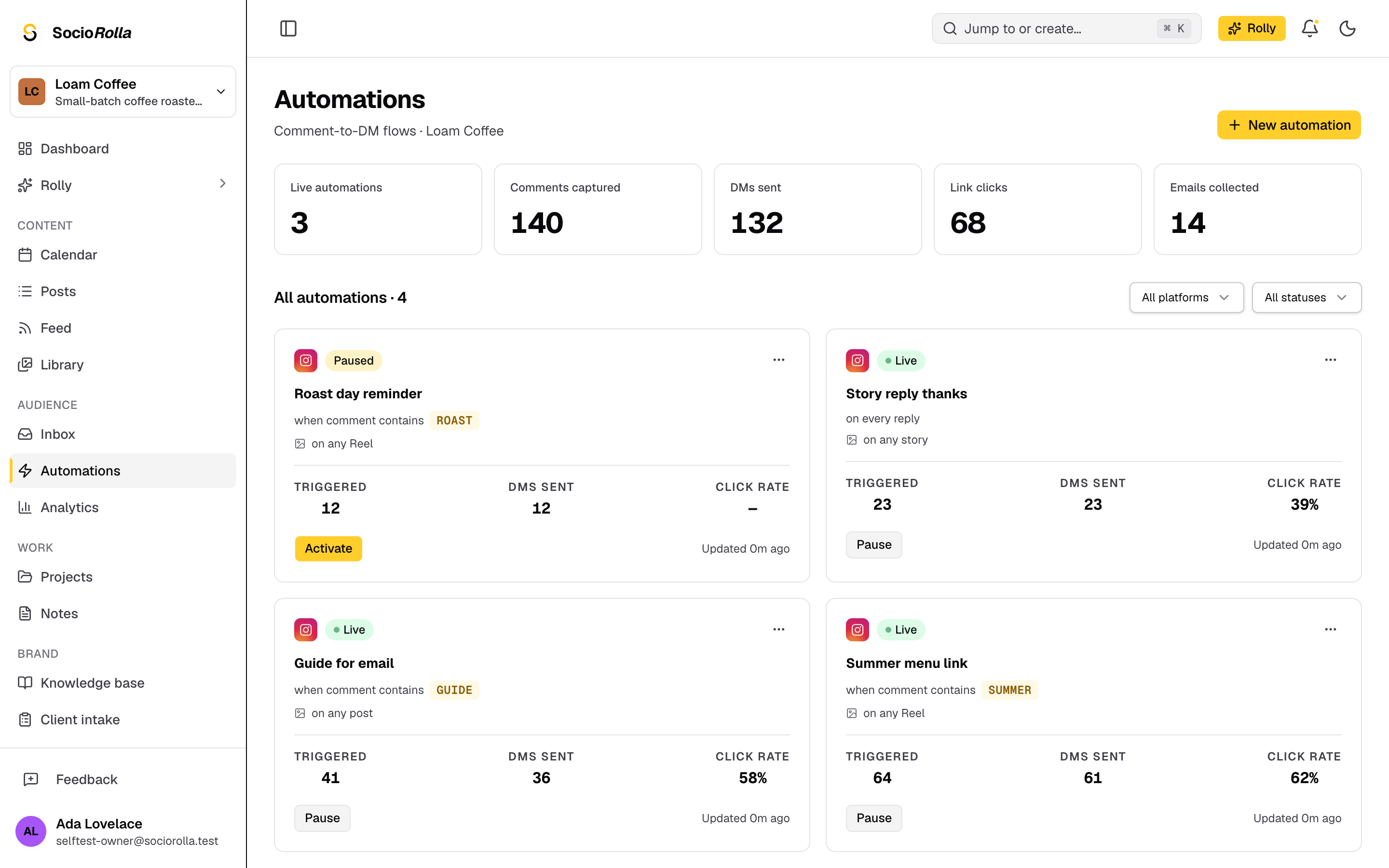Open the notifications bell

click(1309, 28)
